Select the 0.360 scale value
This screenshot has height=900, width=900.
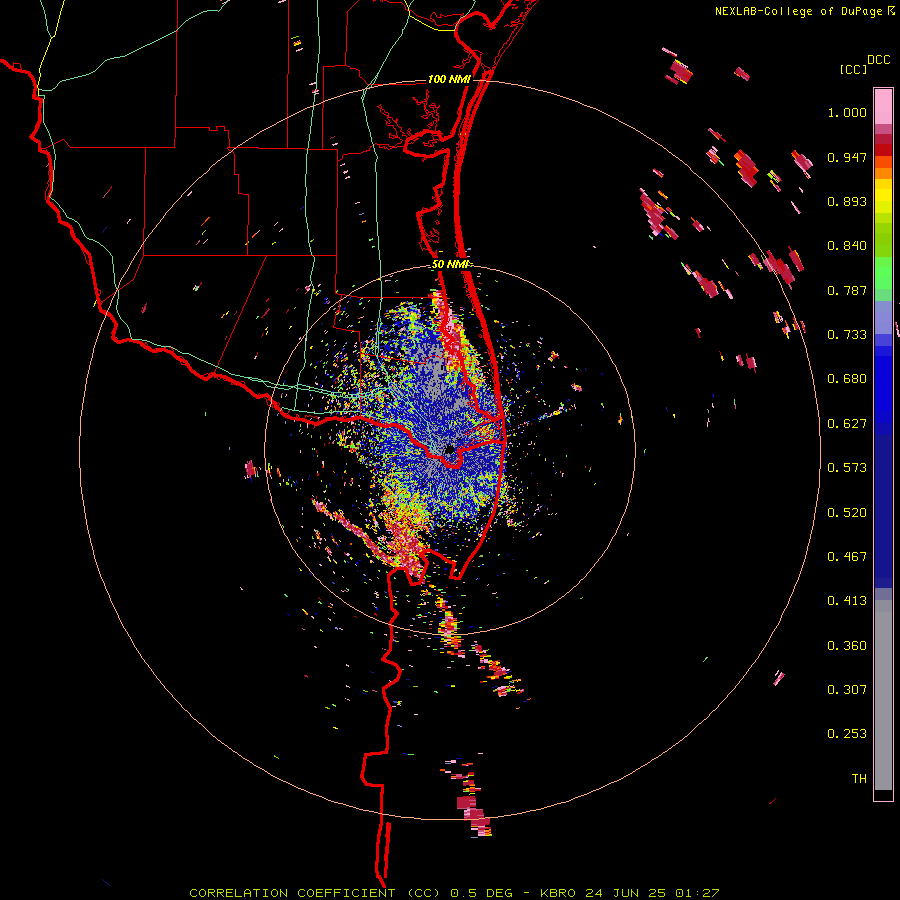[x=847, y=646]
